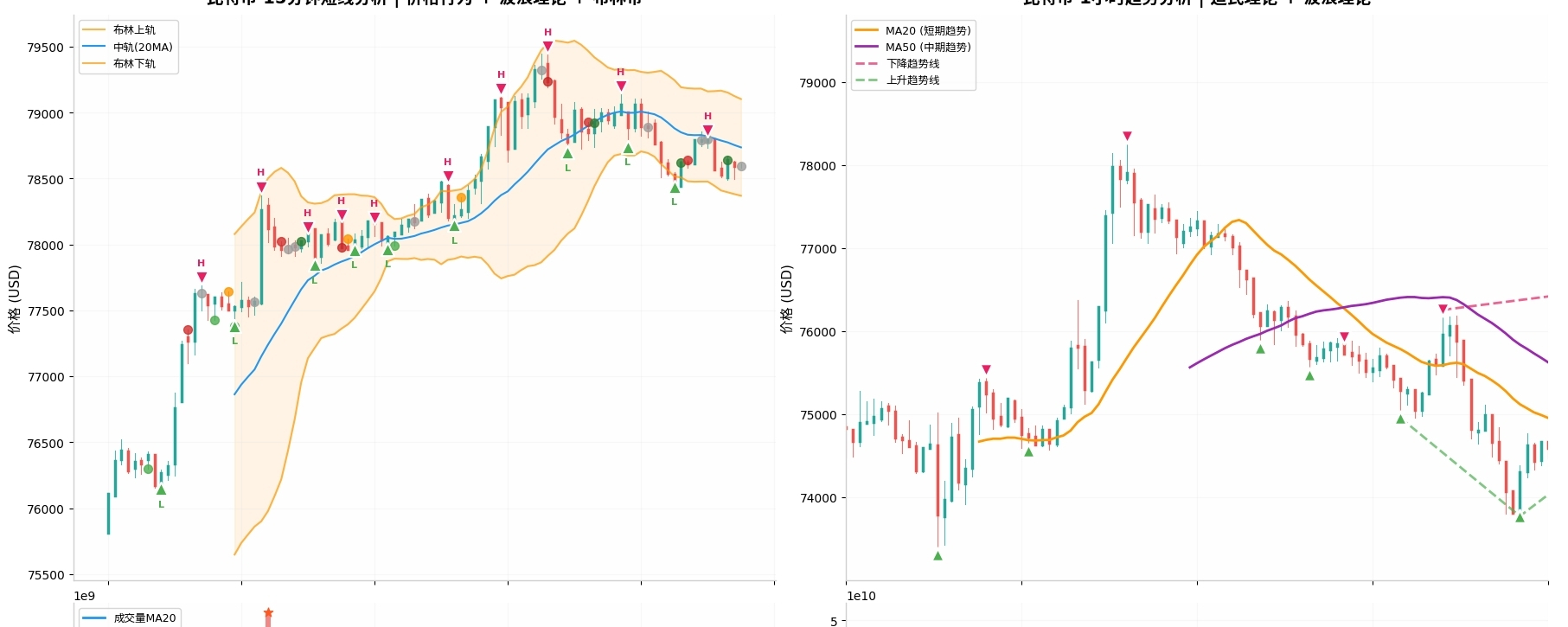1568x627 pixels.
Task: Click the pink triangle starting the dashed downtrend line
Action: pyautogui.click(x=1443, y=309)
